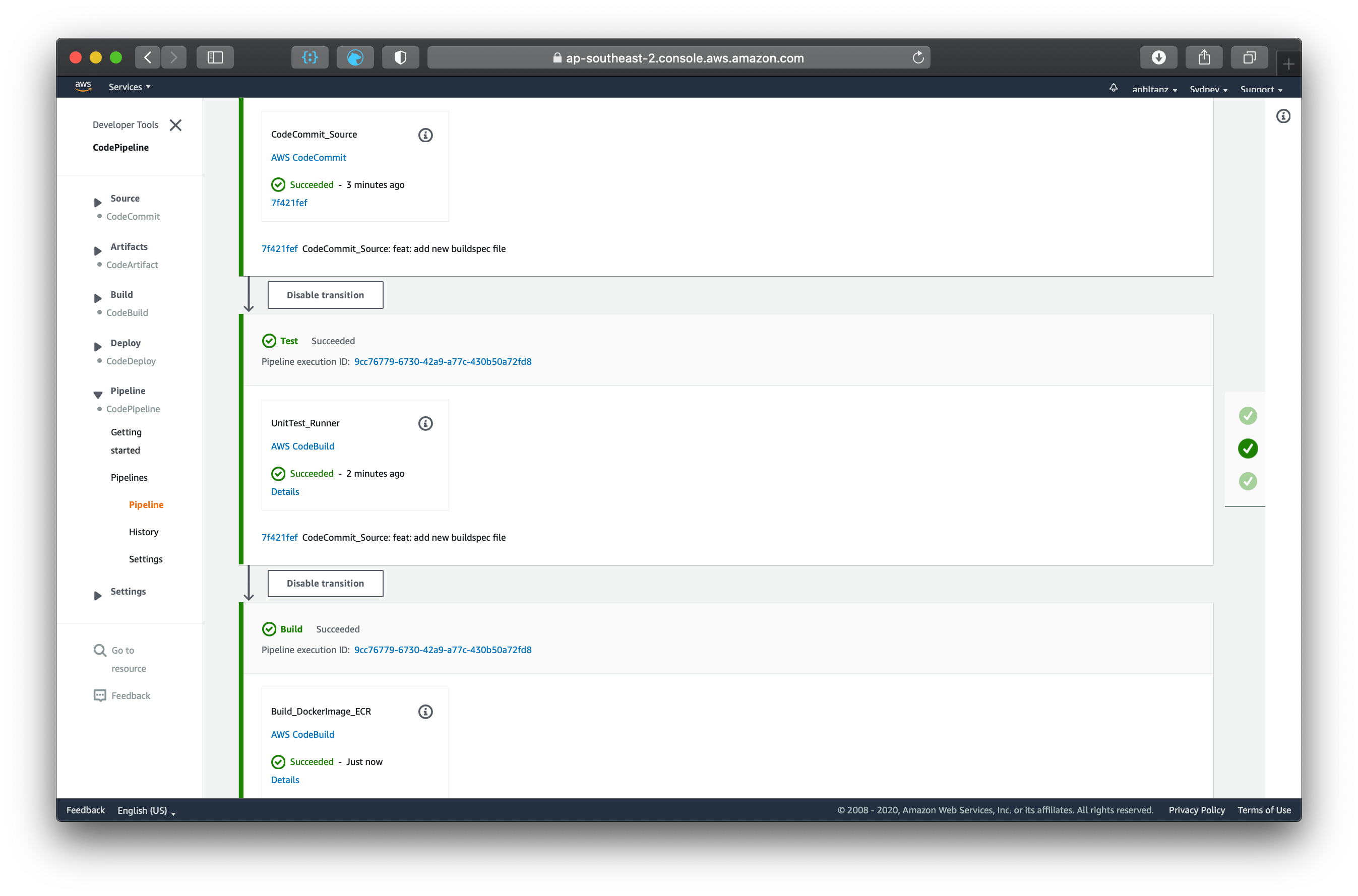Jump to first stage check marker
The height and width of the screenshot is (896, 1358).
[x=1247, y=416]
